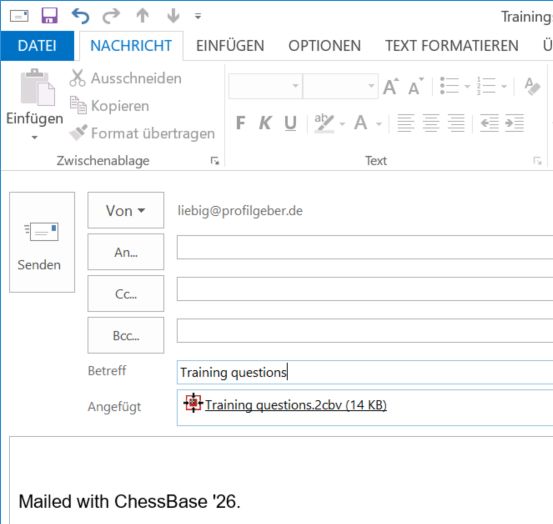Open the font color A dropdown

(x=379, y=124)
